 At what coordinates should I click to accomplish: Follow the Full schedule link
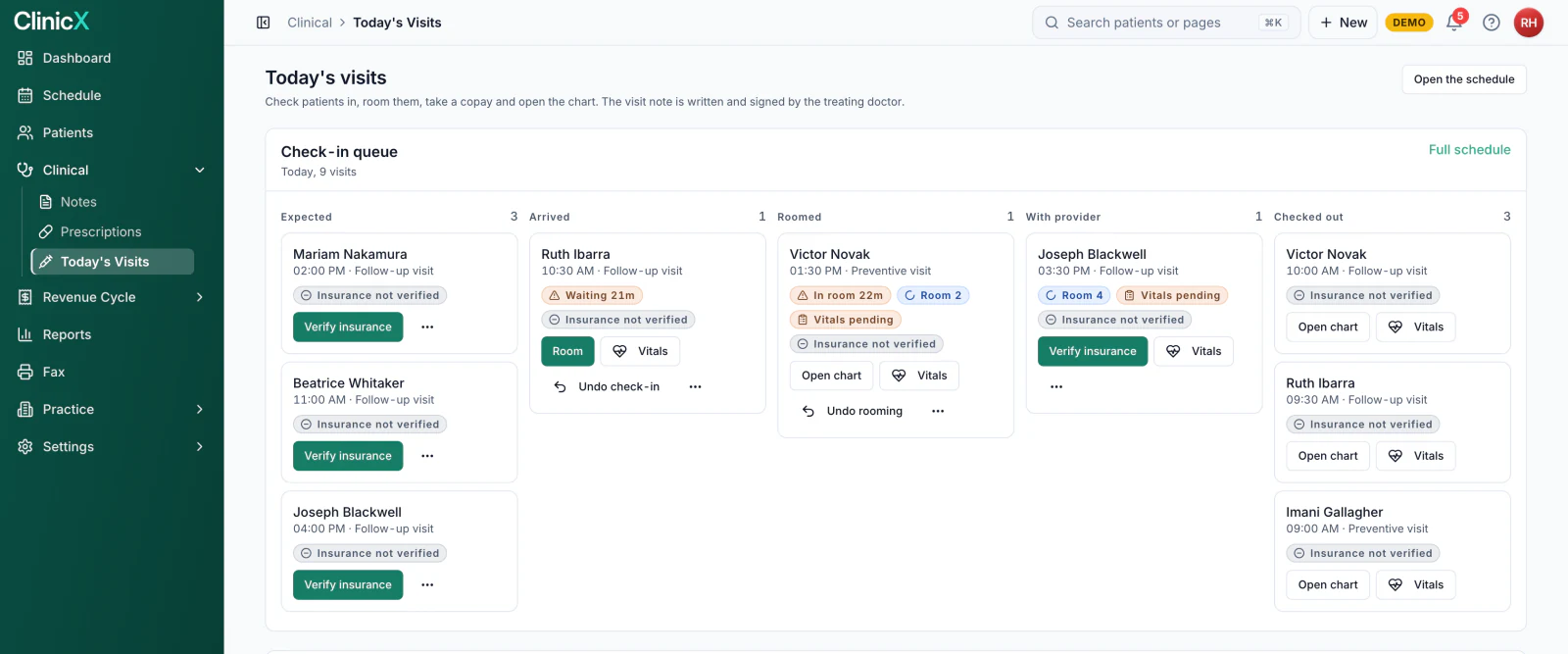click(1469, 150)
